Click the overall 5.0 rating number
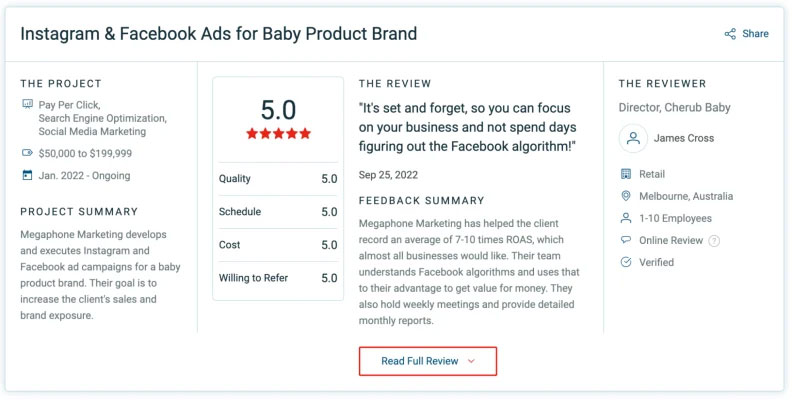The height and width of the screenshot is (400, 792). 278,110
